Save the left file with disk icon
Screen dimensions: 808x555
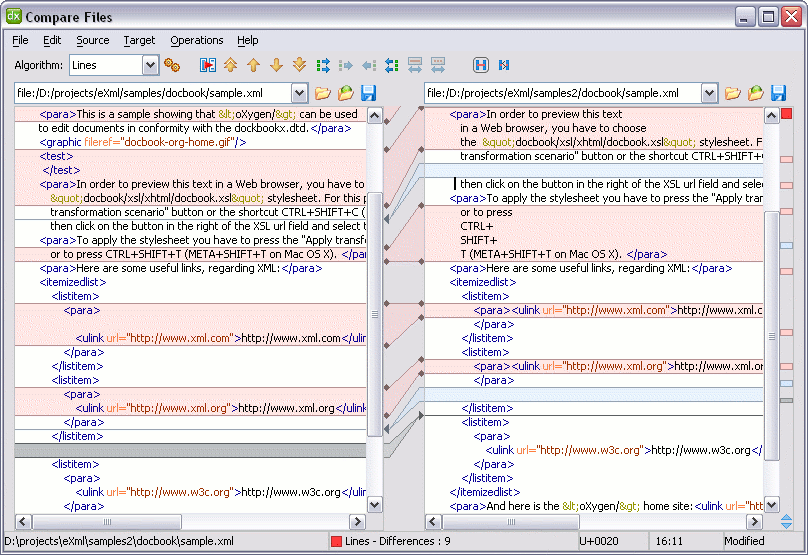pyautogui.click(x=369, y=93)
